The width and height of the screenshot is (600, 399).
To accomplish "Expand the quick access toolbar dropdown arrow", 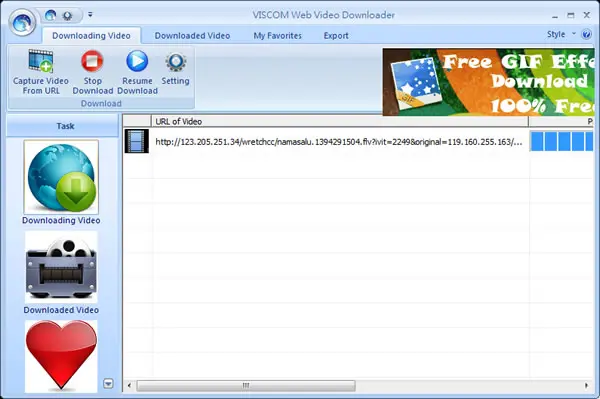I will point(90,15).
